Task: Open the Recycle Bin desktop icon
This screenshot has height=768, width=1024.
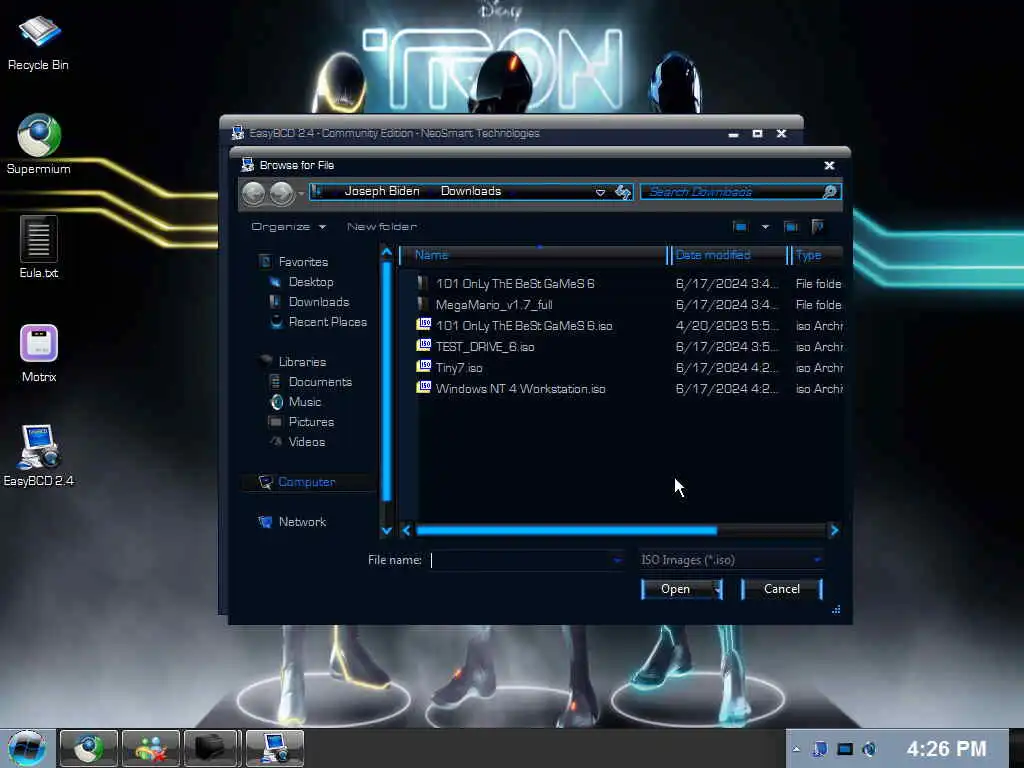Action: (39, 42)
